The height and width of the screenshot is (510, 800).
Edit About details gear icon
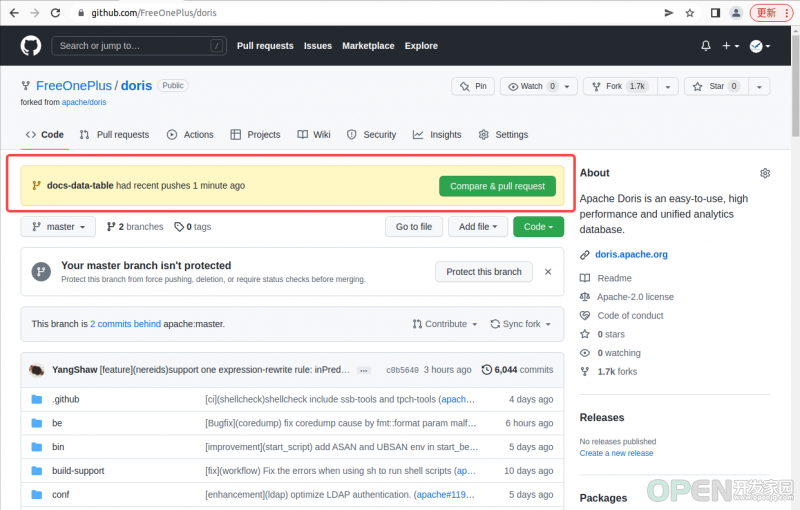pyautogui.click(x=765, y=173)
